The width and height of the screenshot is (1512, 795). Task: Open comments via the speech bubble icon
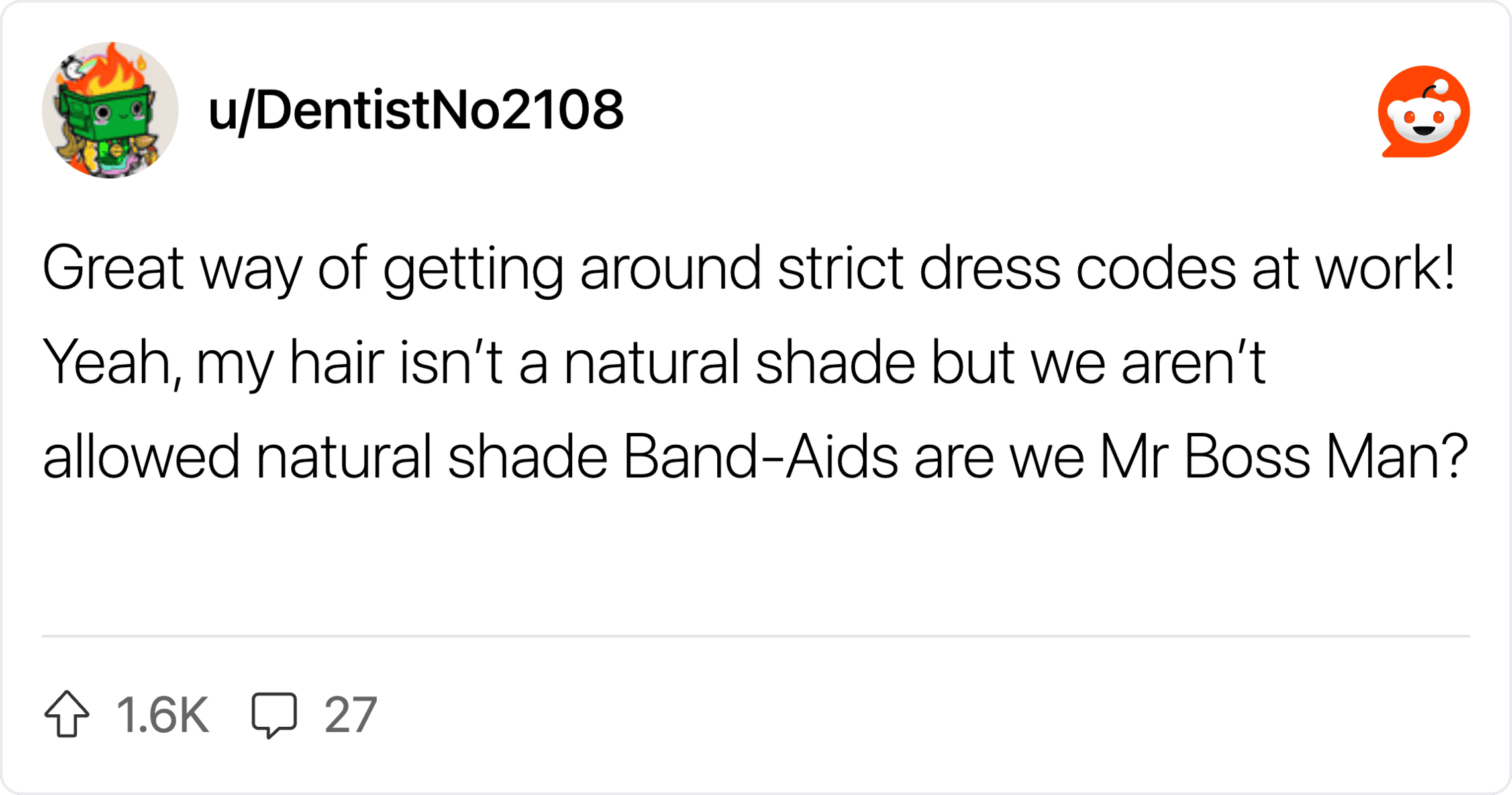(274, 714)
